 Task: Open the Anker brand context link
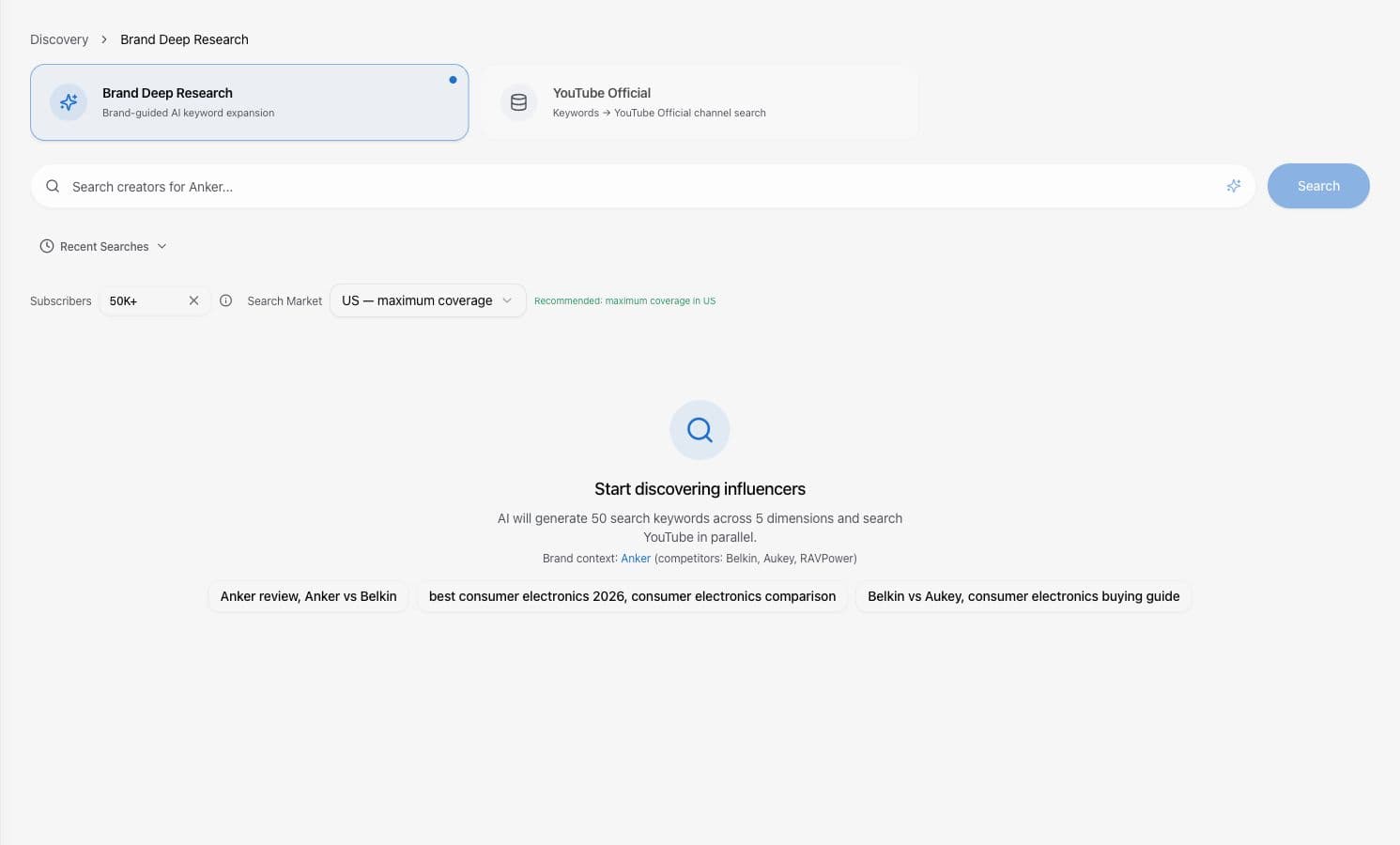click(636, 558)
